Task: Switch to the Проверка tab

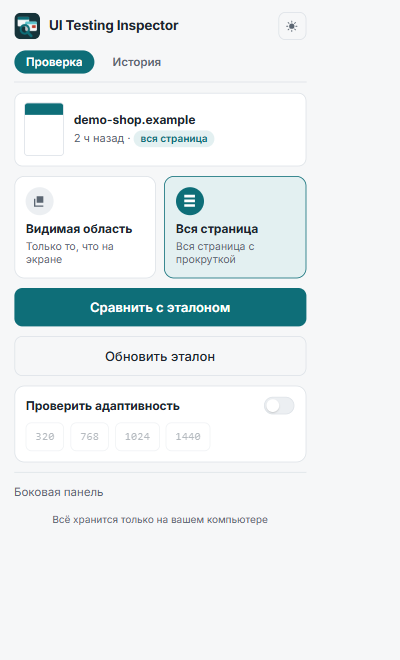Action: coord(54,62)
